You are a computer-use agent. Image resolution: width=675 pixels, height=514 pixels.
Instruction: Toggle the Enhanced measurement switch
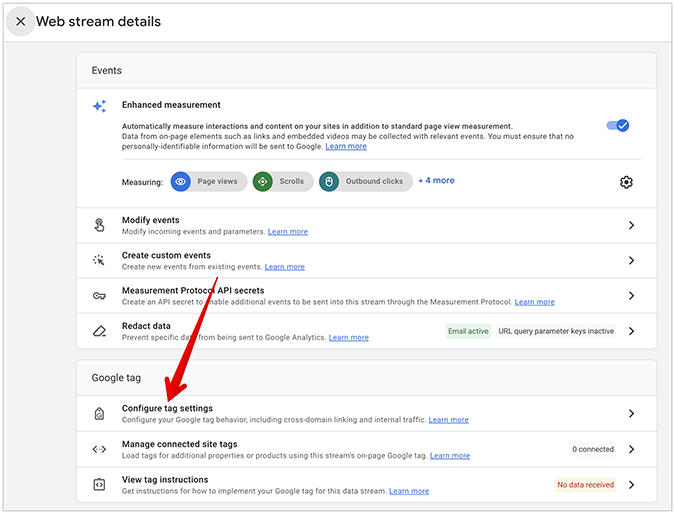coord(618,125)
